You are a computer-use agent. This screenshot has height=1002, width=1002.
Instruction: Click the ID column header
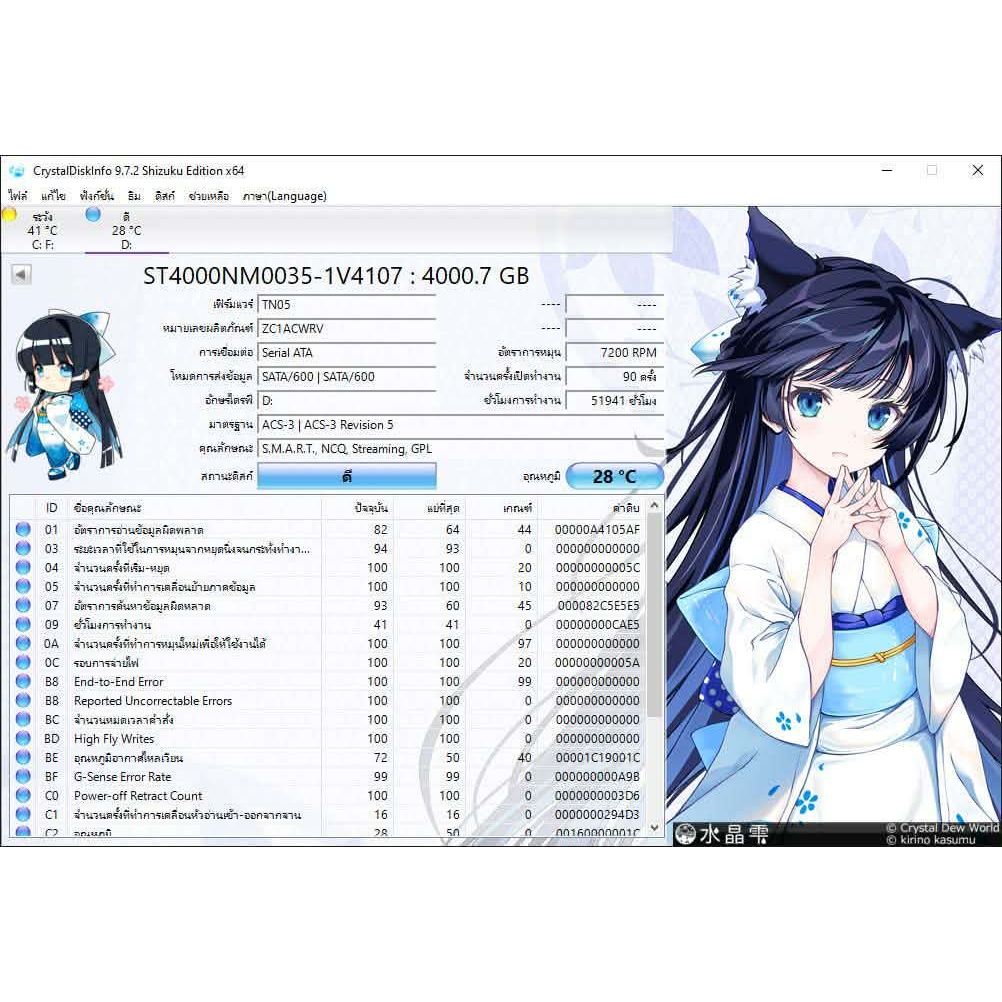point(52,508)
